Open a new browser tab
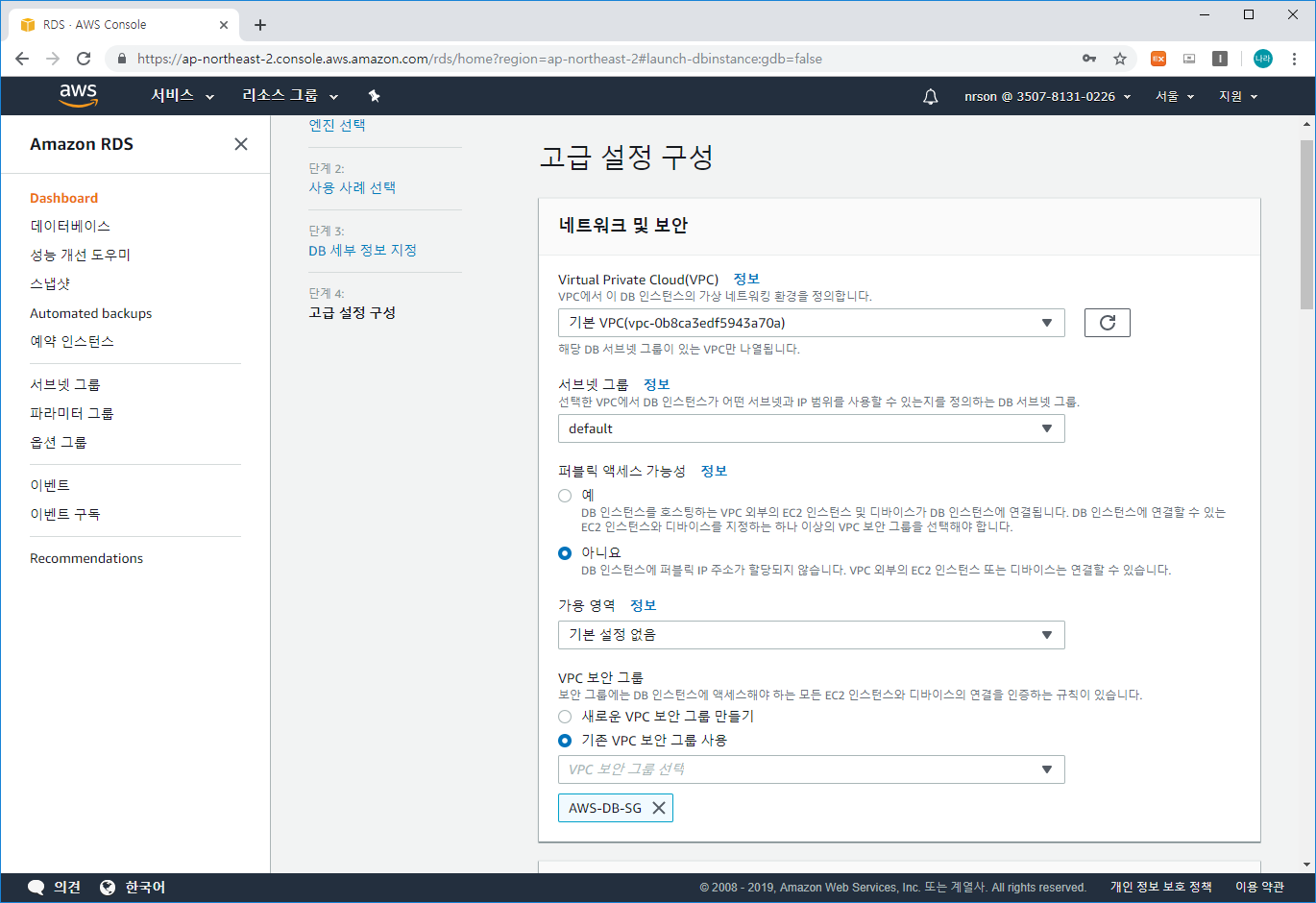This screenshot has width=1316, height=903. 260,25
